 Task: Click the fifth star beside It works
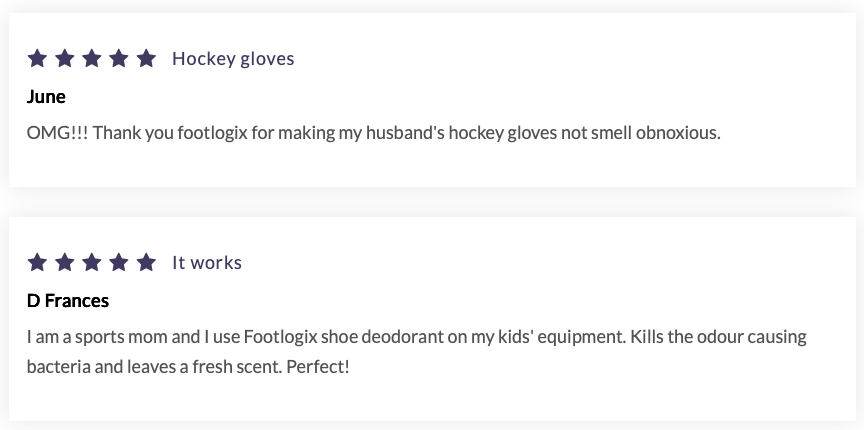[x=146, y=262]
